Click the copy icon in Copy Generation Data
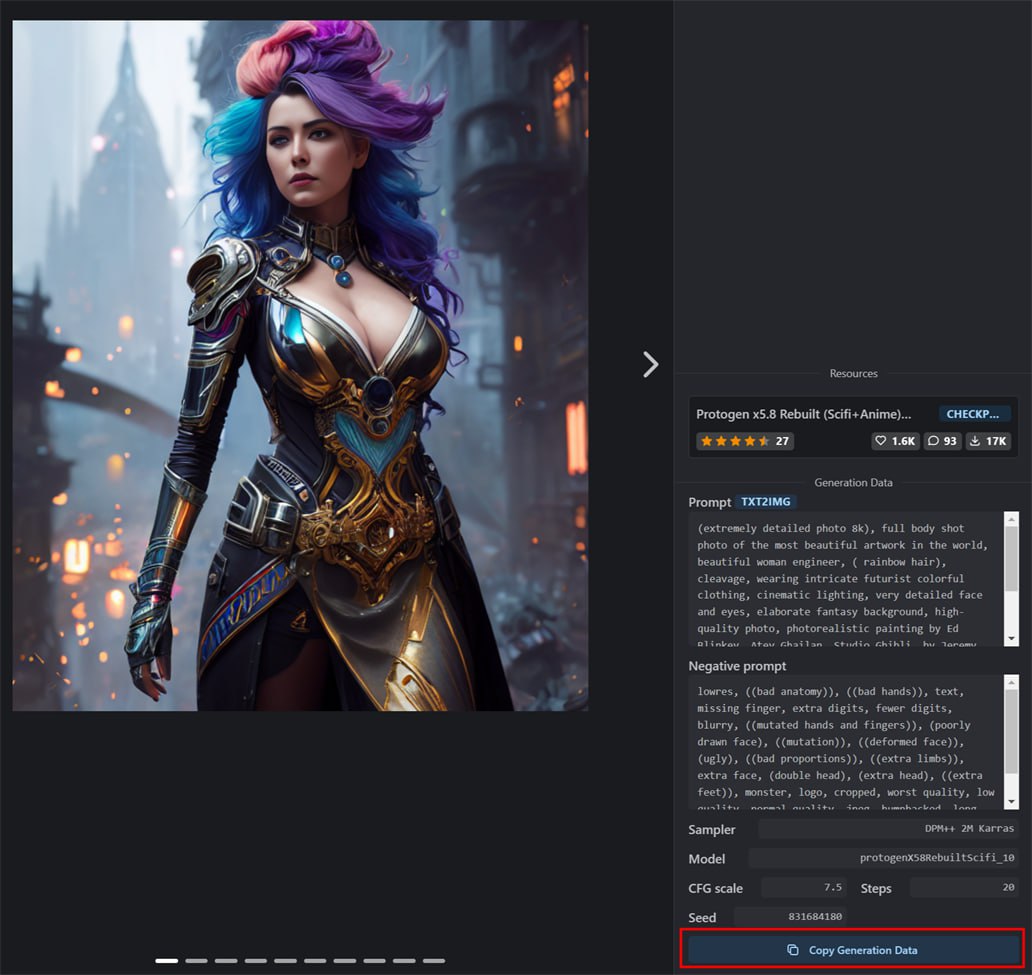1032x975 pixels. (792, 950)
